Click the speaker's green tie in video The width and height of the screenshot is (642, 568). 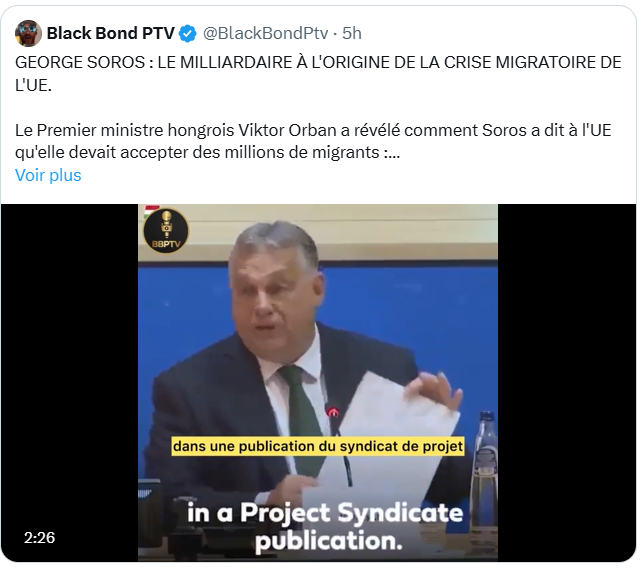pyautogui.click(x=302, y=412)
